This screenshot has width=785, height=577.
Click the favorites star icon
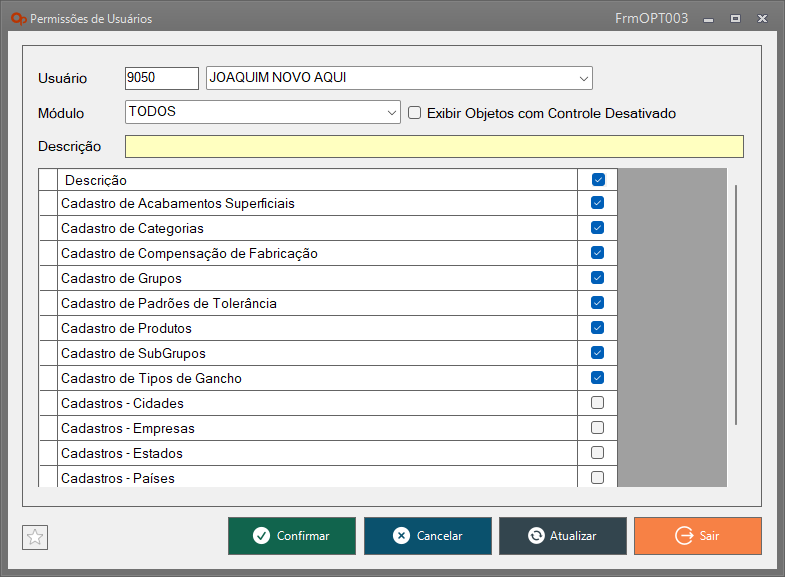click(x=35, y=537)
